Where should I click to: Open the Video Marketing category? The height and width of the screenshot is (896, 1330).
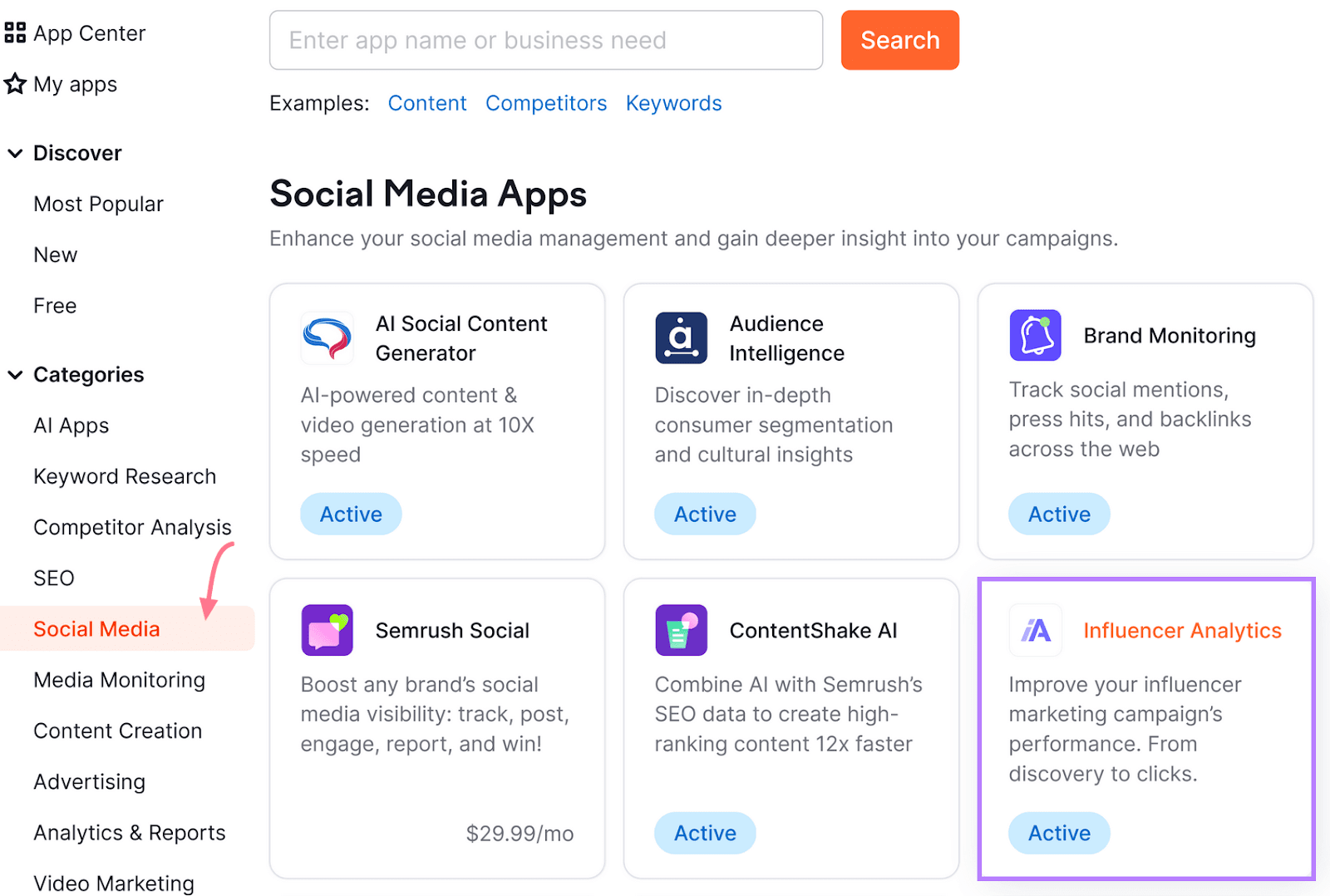tap(114, 882)
